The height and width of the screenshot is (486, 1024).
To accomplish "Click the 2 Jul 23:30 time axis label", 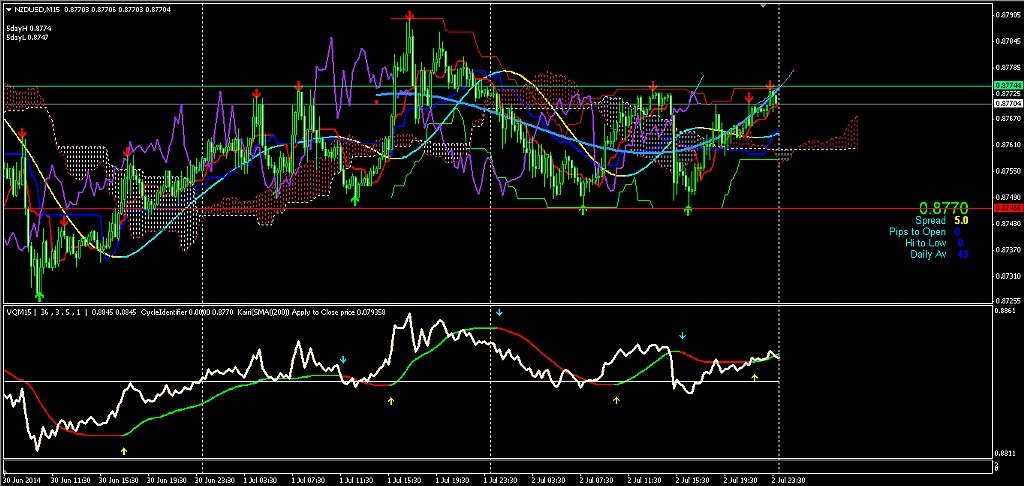I will (790, 479).
